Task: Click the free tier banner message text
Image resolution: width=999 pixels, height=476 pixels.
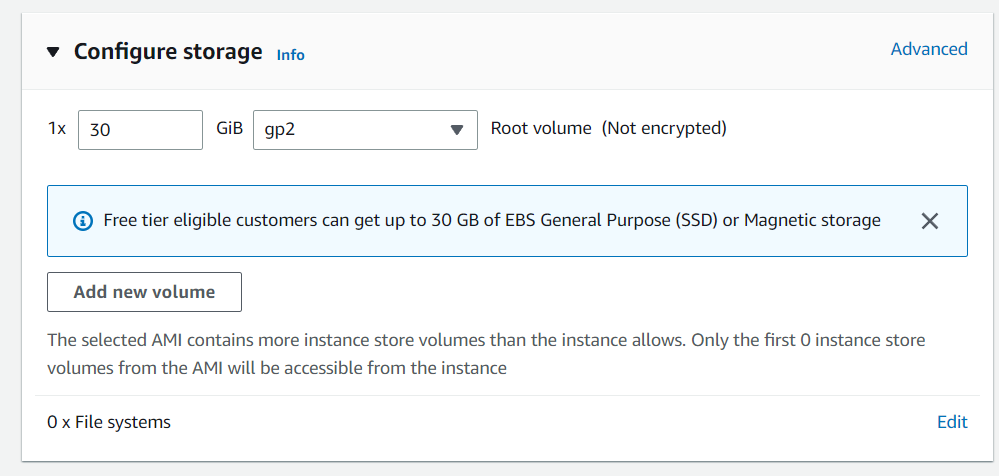Action: [492, 220]
